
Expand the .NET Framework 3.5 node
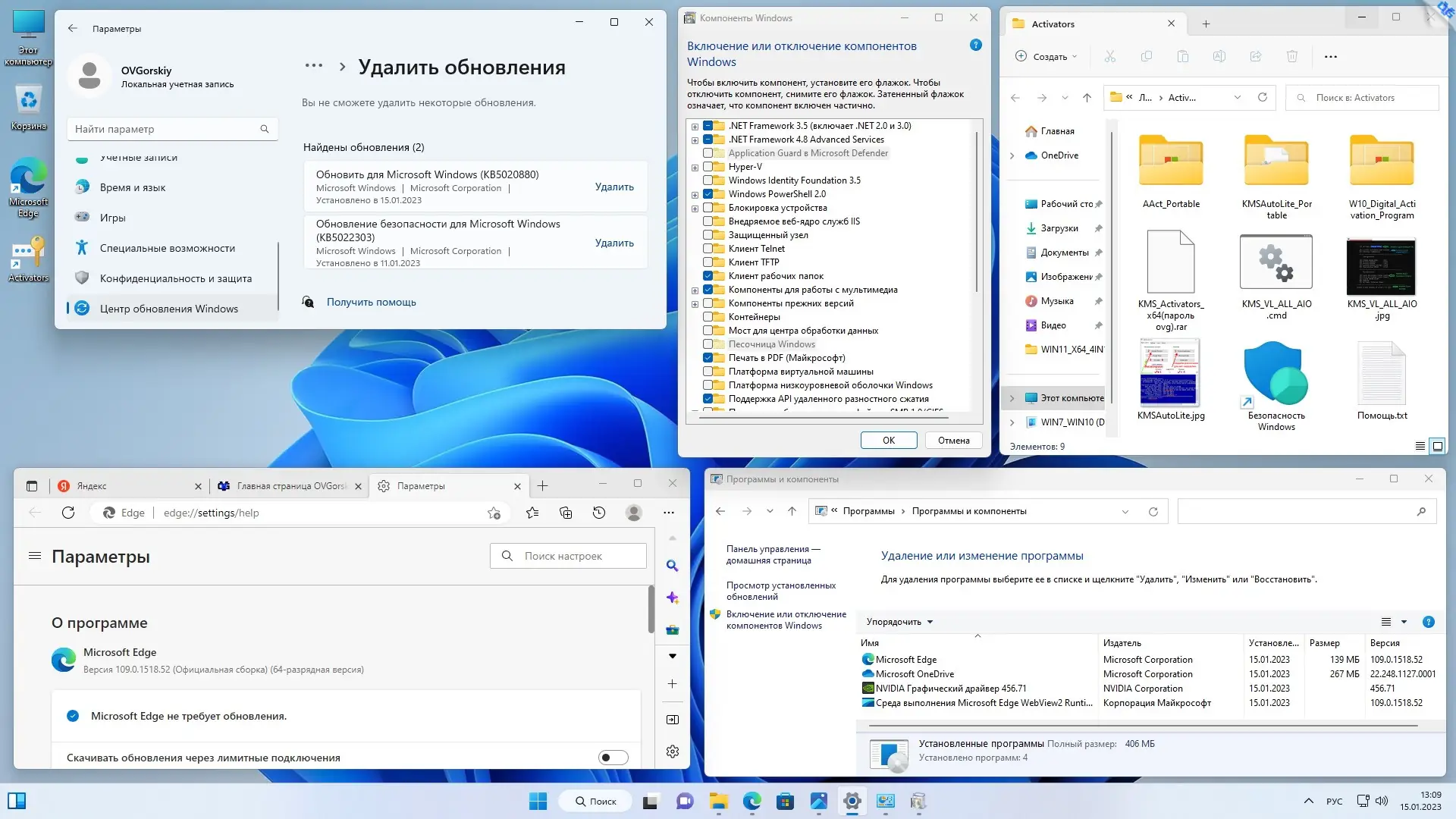click(695, 126)
